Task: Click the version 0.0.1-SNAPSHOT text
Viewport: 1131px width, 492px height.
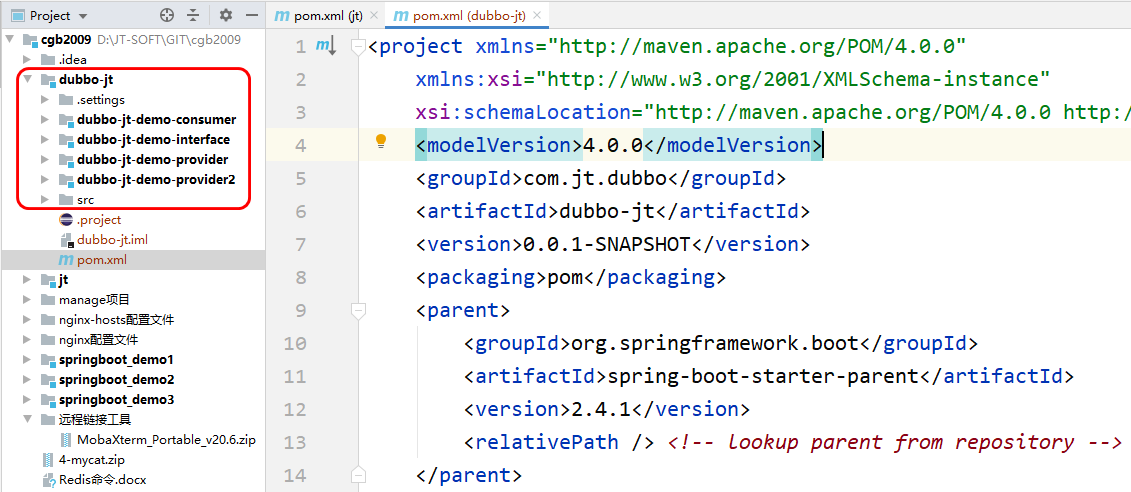Action: (606, 245)
